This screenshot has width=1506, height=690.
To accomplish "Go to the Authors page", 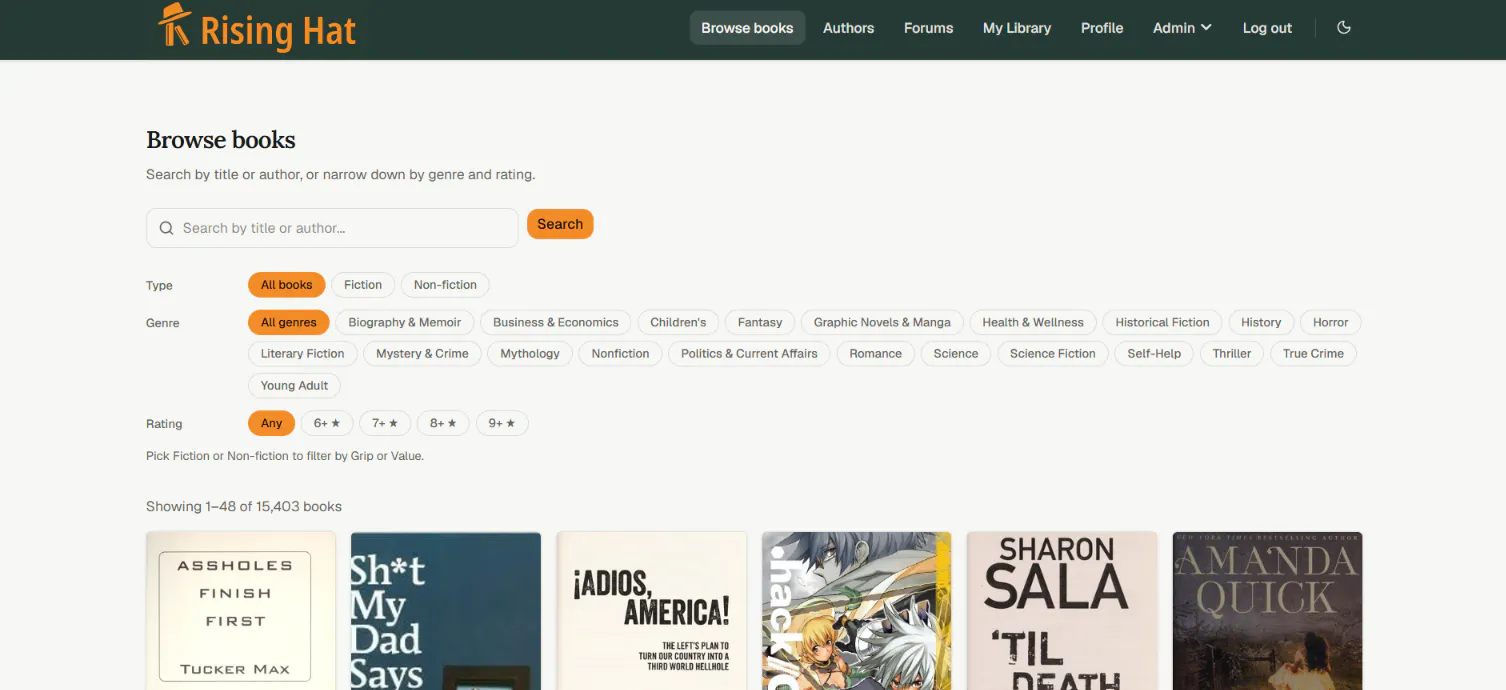I will pos(848,28).
